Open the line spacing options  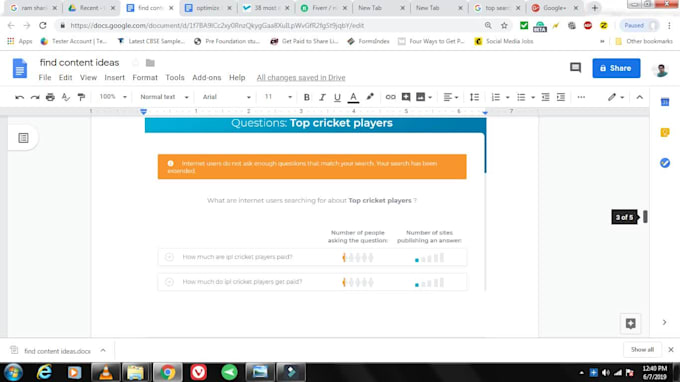click(474, 97)
